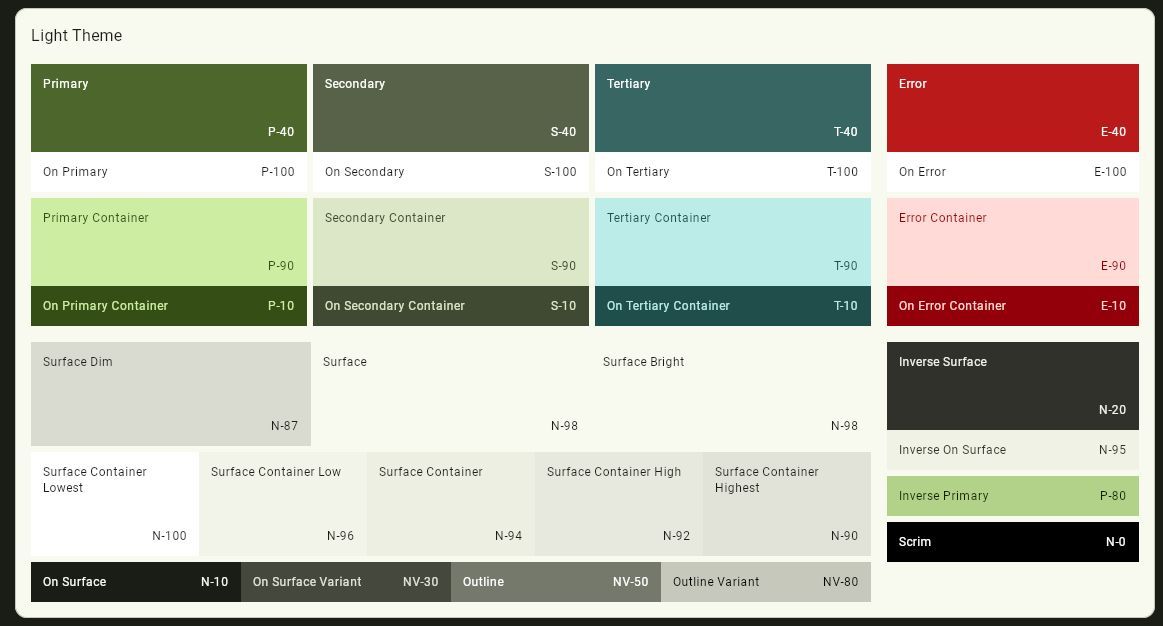Click the Light Theme heading
The width and height of the screenshot is (1163, 626).
point(76,36)
